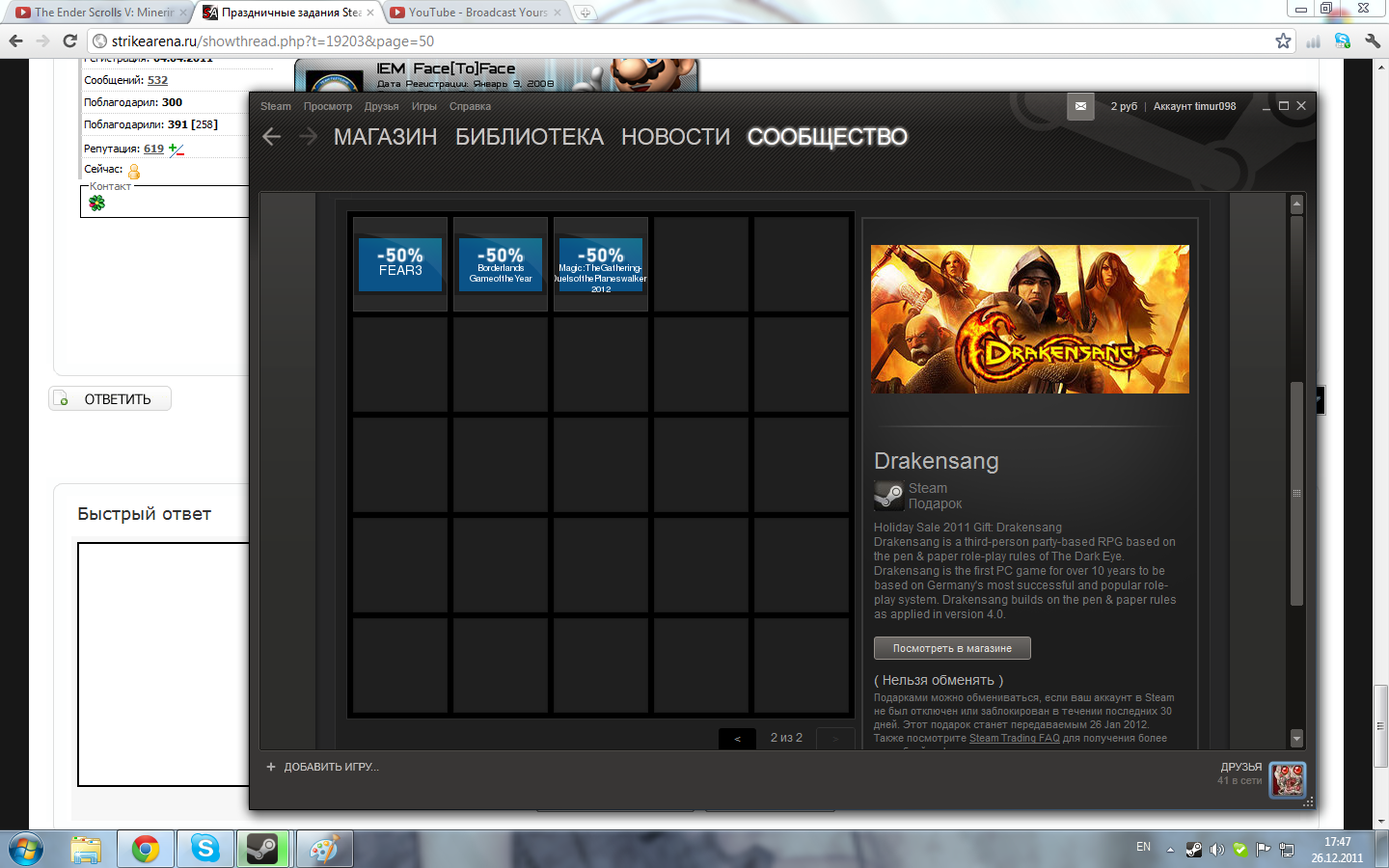
Task: Open a new Chrome tab
Action: [x=585, y=13]
